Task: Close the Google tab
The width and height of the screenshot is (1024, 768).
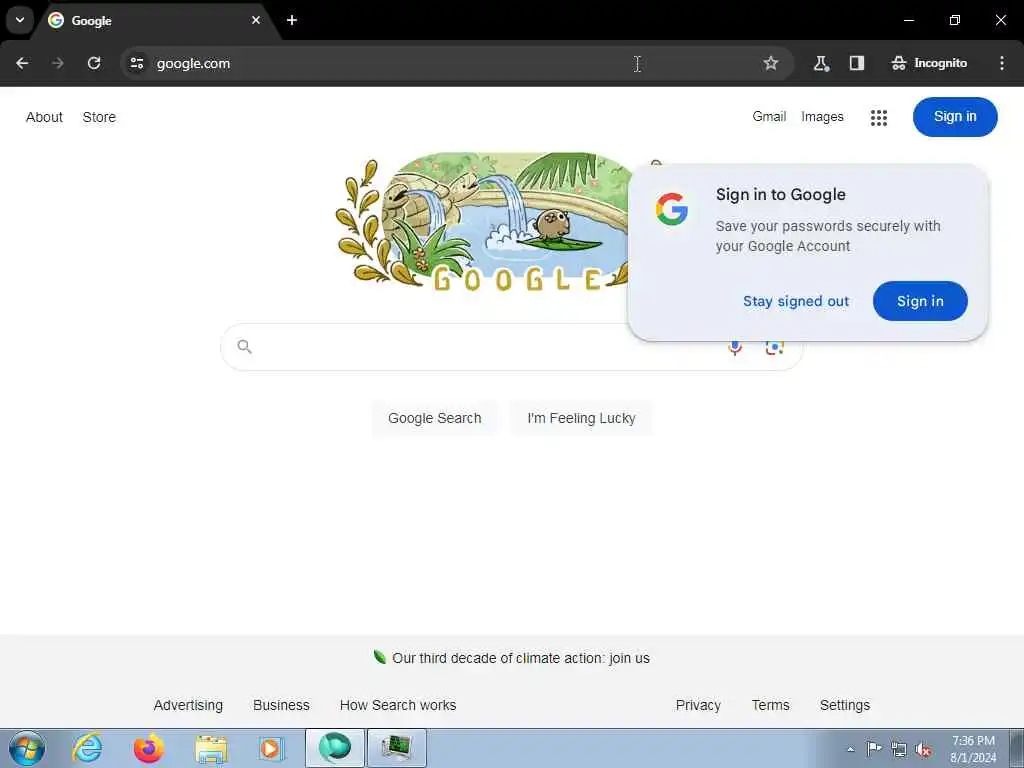Action: click(x=256, y=20)
